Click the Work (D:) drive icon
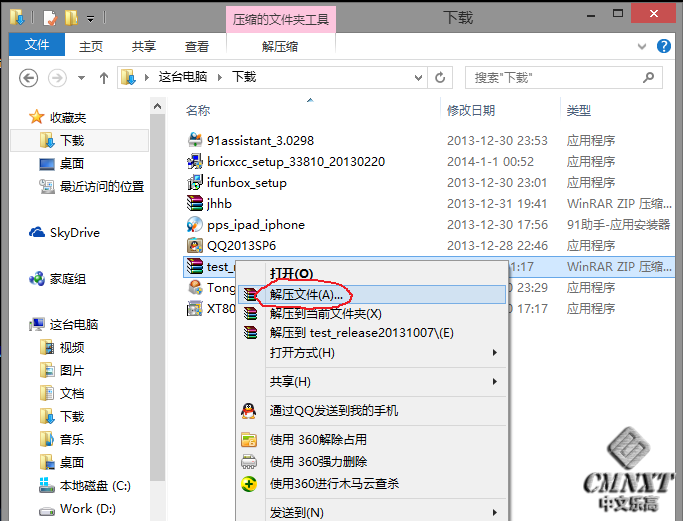Image resolution: width=683 pixels, height=521 pixels. tap(47, 510)
